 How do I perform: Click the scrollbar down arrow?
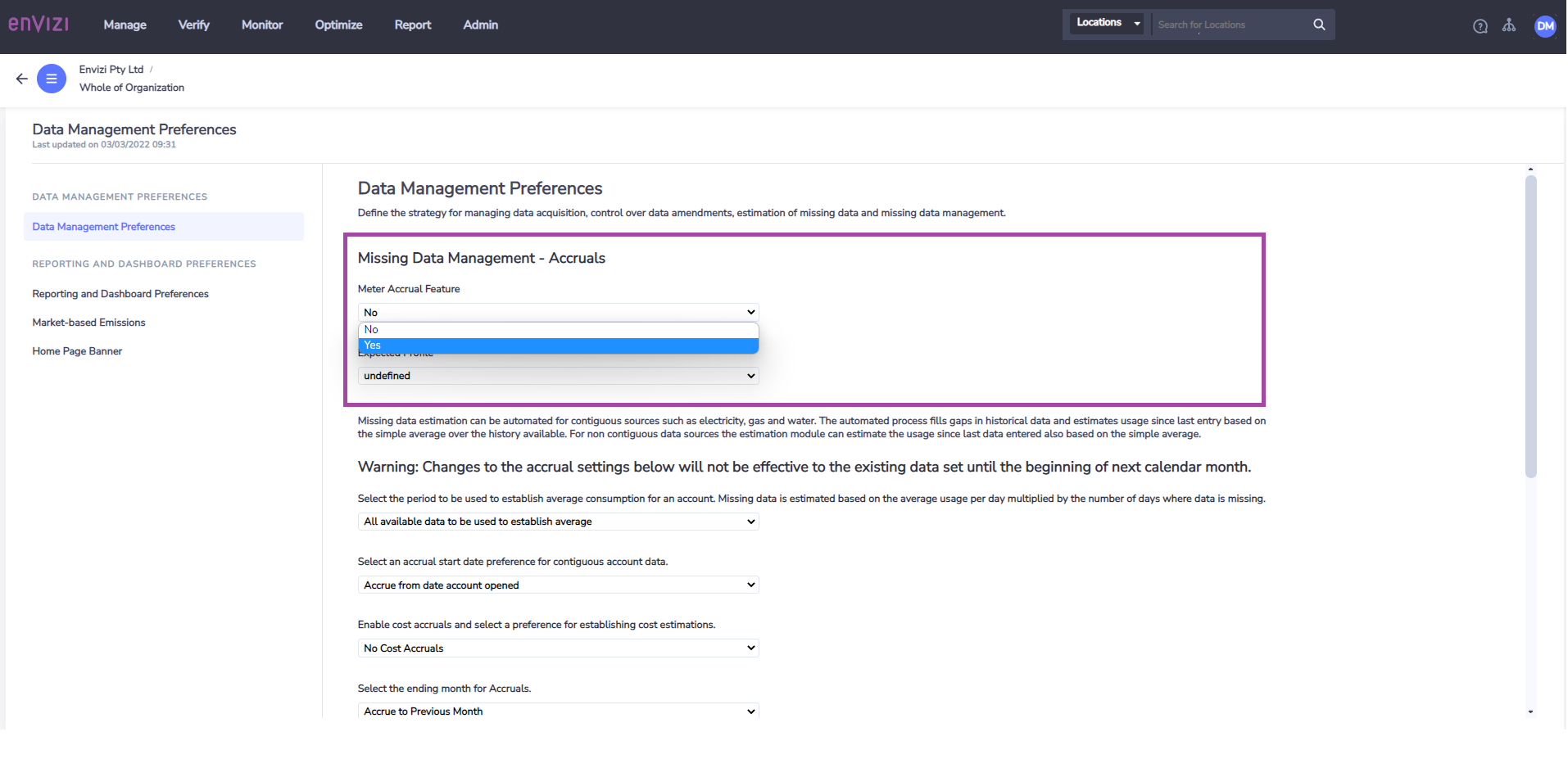pos(1530,712)
